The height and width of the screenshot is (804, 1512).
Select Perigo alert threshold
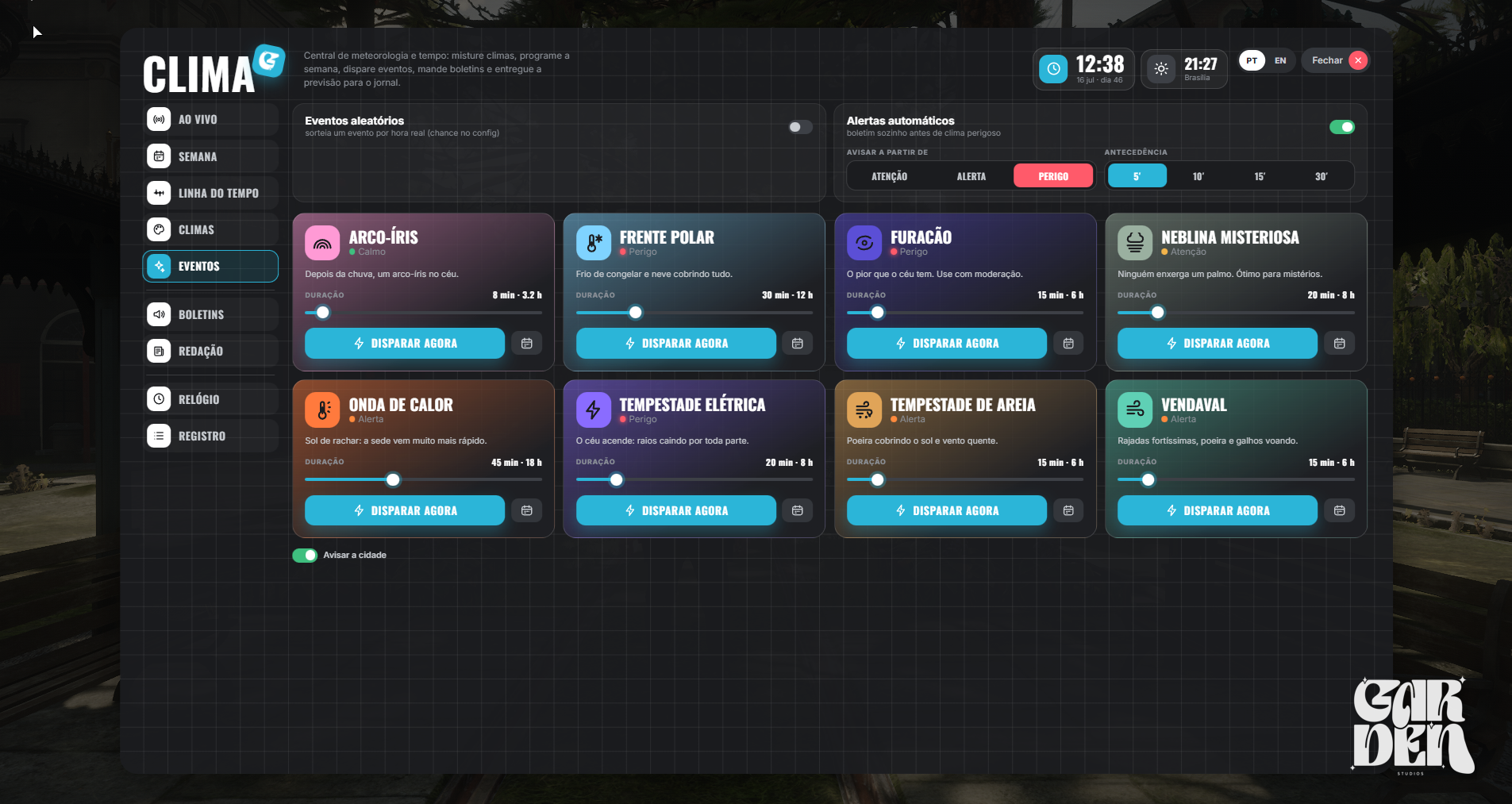(x=1053, y=176)
